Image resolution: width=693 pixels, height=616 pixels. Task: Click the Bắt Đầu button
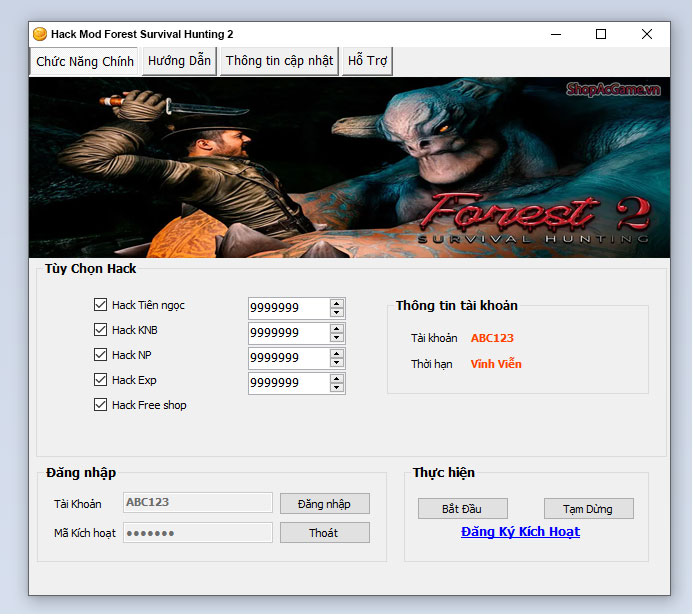pos(463,509)
